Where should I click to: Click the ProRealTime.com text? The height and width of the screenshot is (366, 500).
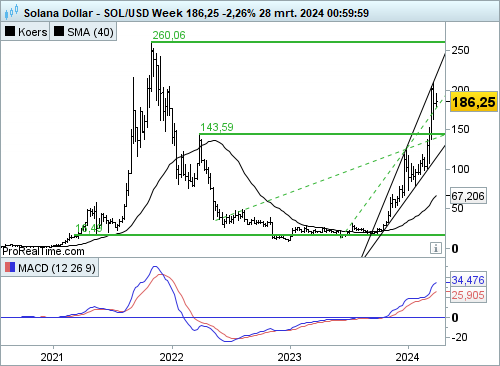(x=43, y=251)
